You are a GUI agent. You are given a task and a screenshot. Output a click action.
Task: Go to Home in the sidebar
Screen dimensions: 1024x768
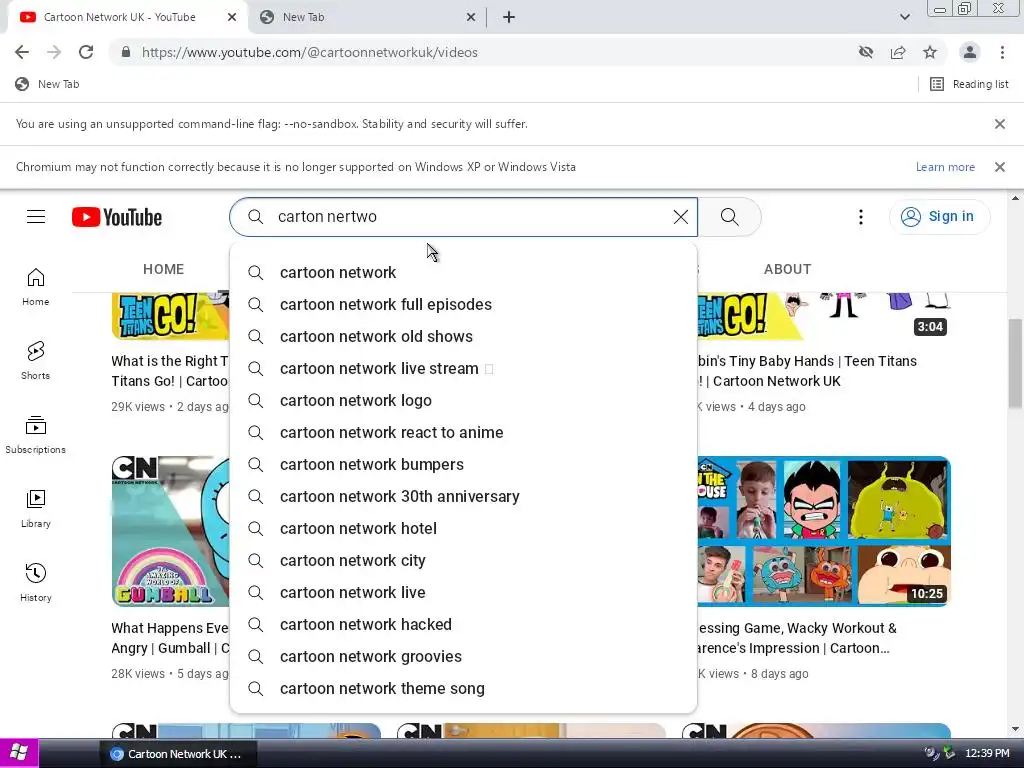click(36, 287)
